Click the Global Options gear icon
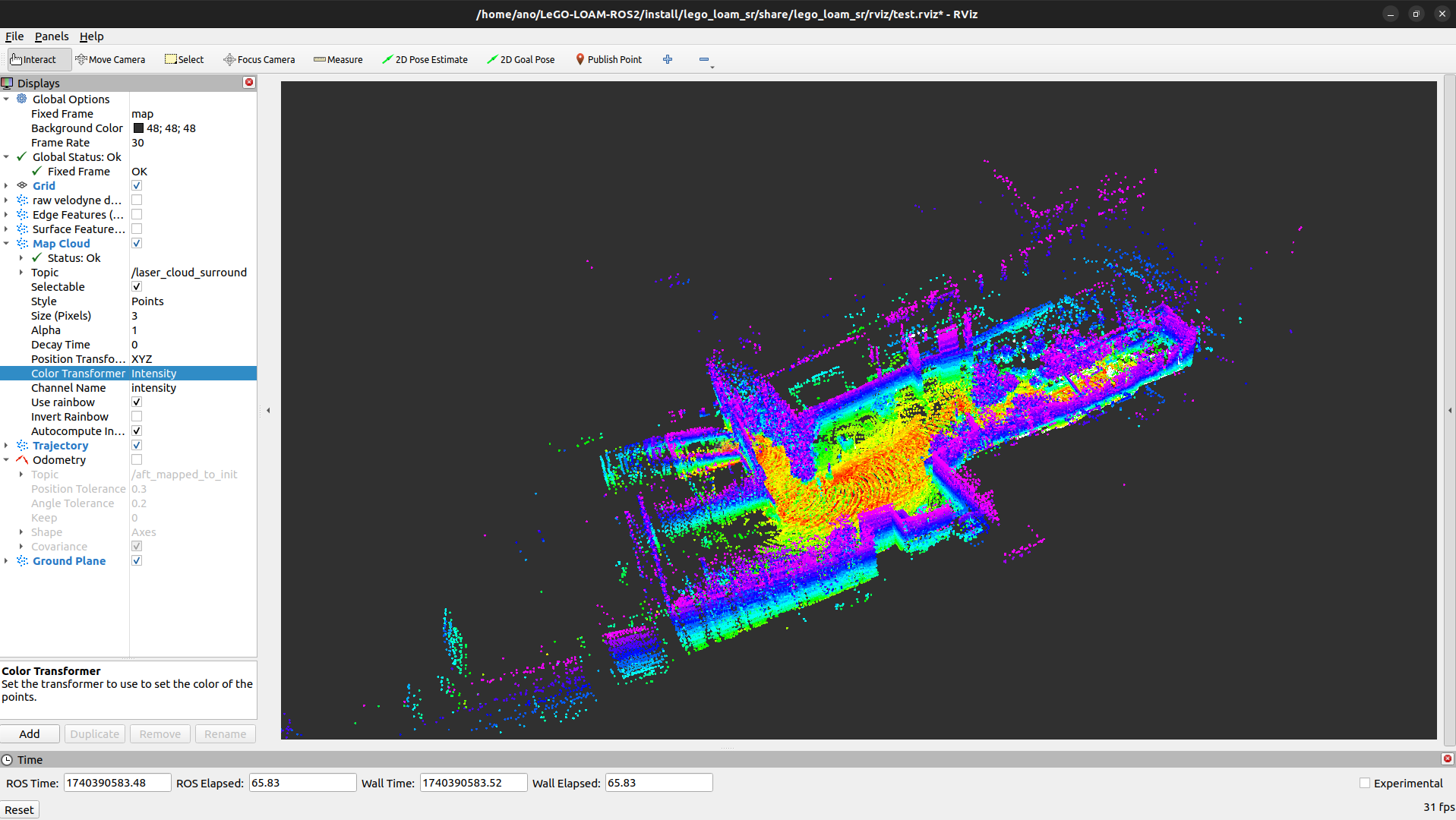The height and width of the screenshot is (820, 1456). (22, 99)
